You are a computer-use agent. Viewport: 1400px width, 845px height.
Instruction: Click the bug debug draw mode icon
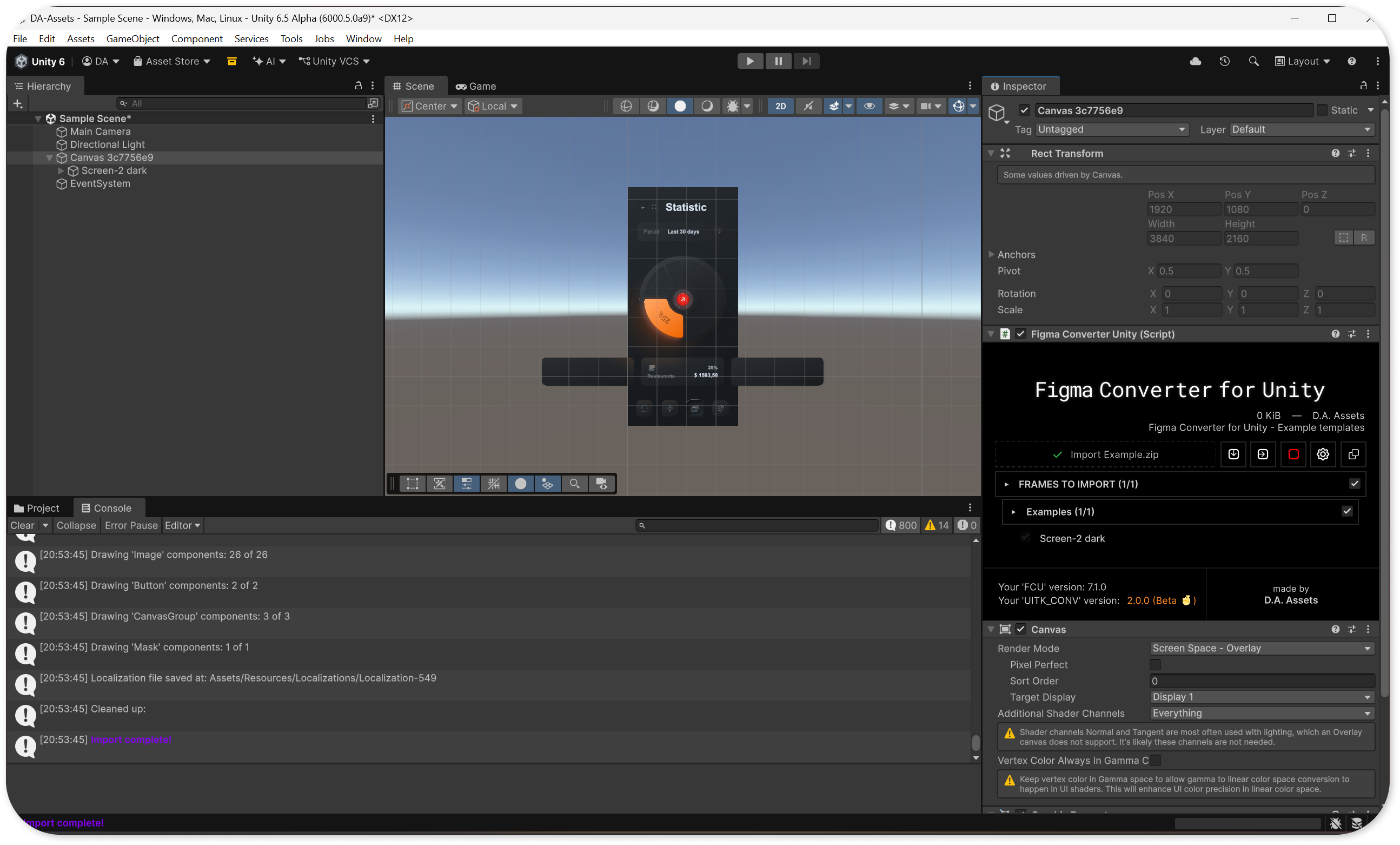pyautogui.click(x=733, y=106)
